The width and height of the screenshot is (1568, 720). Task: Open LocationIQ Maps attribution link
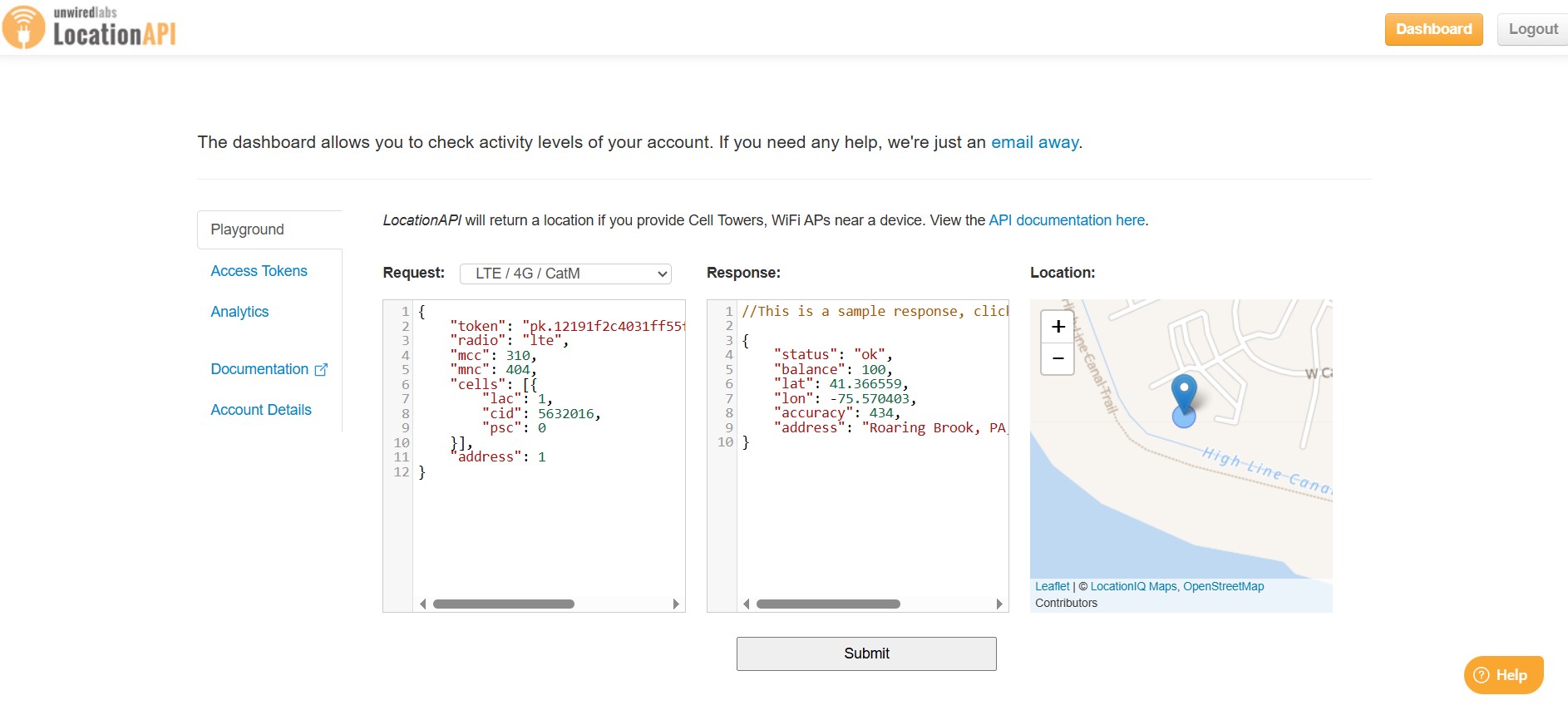pyautogui.click(x=1133, y=587)
